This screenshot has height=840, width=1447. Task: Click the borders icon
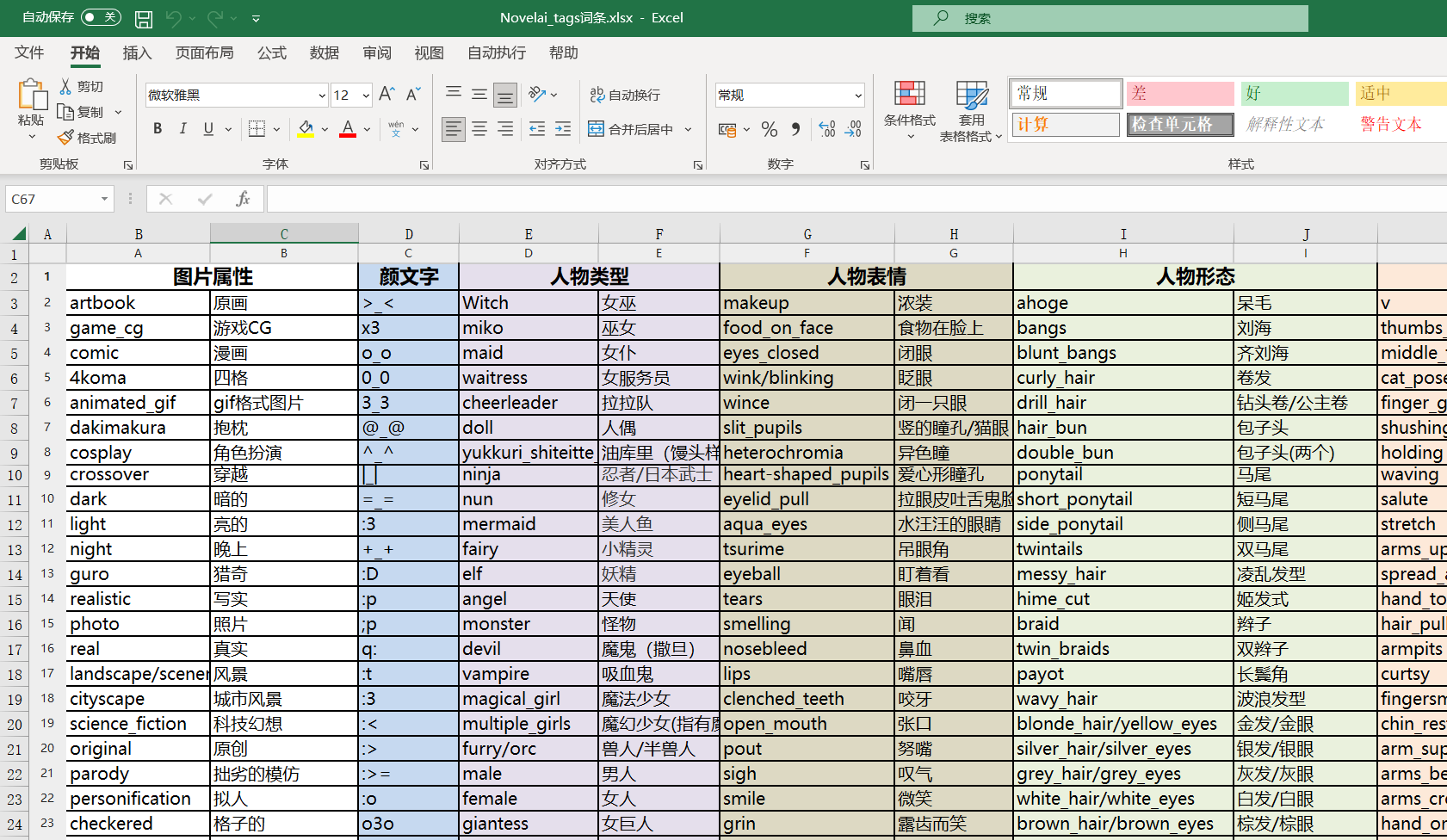point(257,129)
